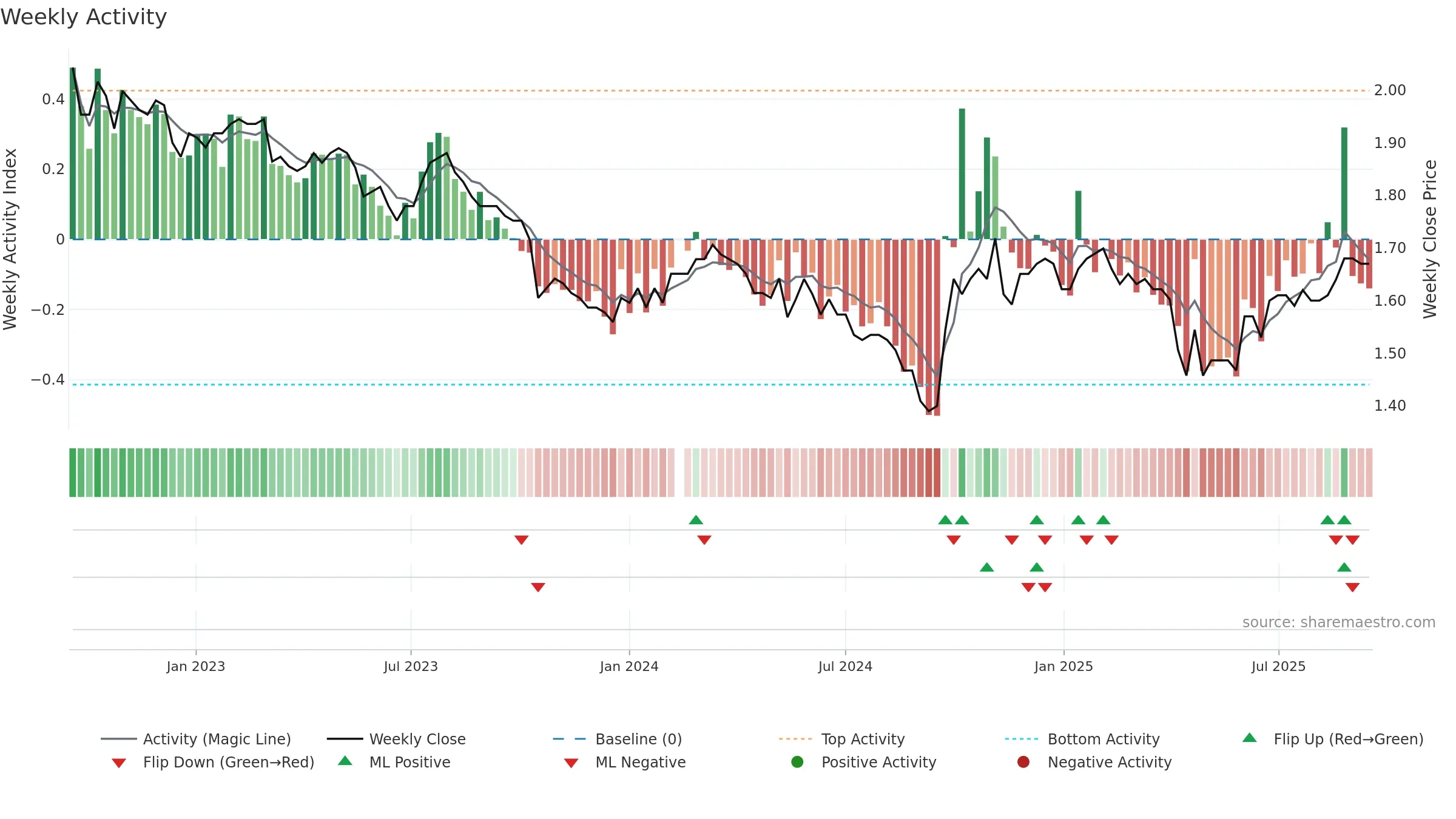Toggle the Activity (Magic Line) legend entry

pos(196,739)
